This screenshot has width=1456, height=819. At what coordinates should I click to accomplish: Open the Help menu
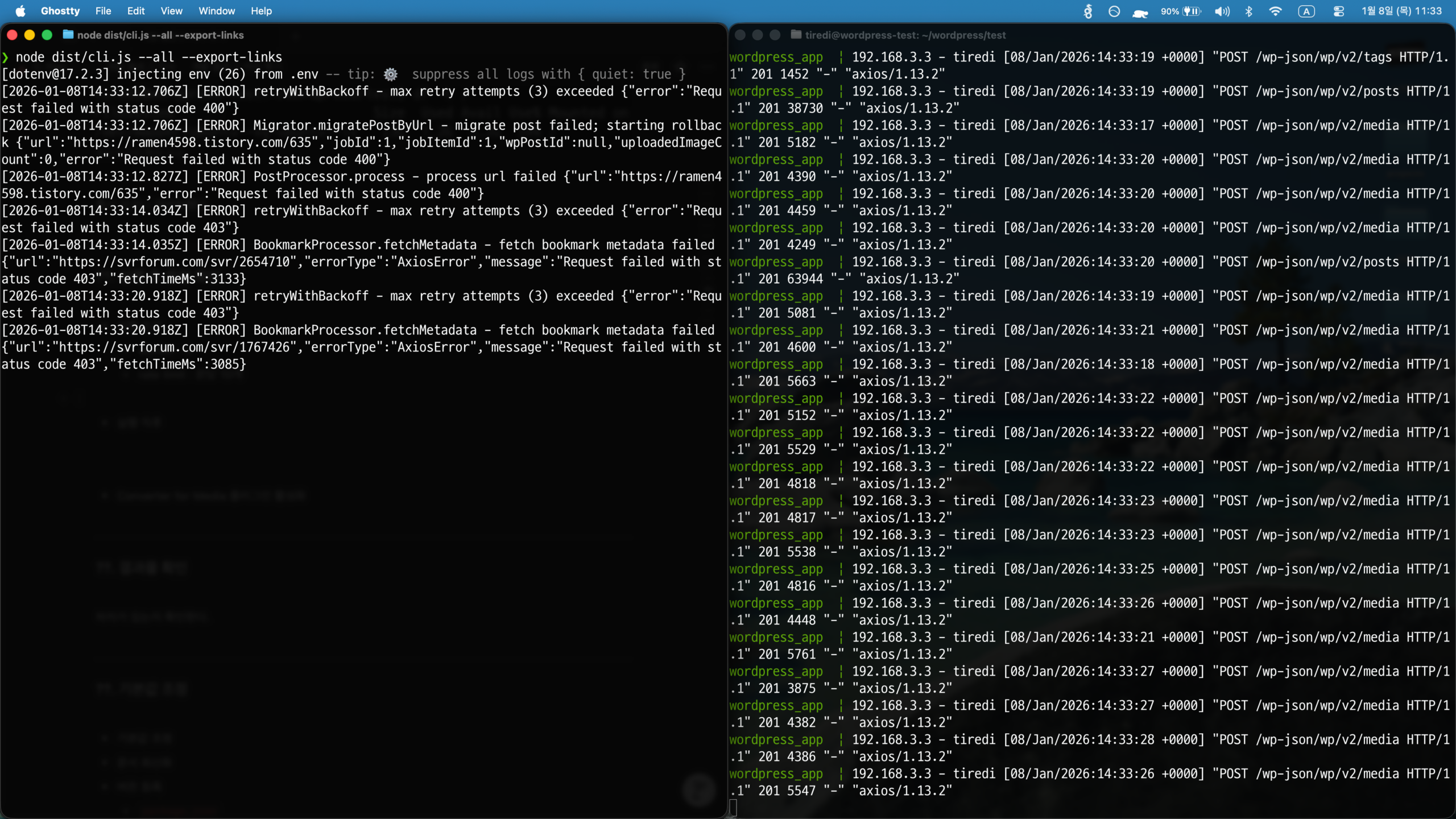261,11
